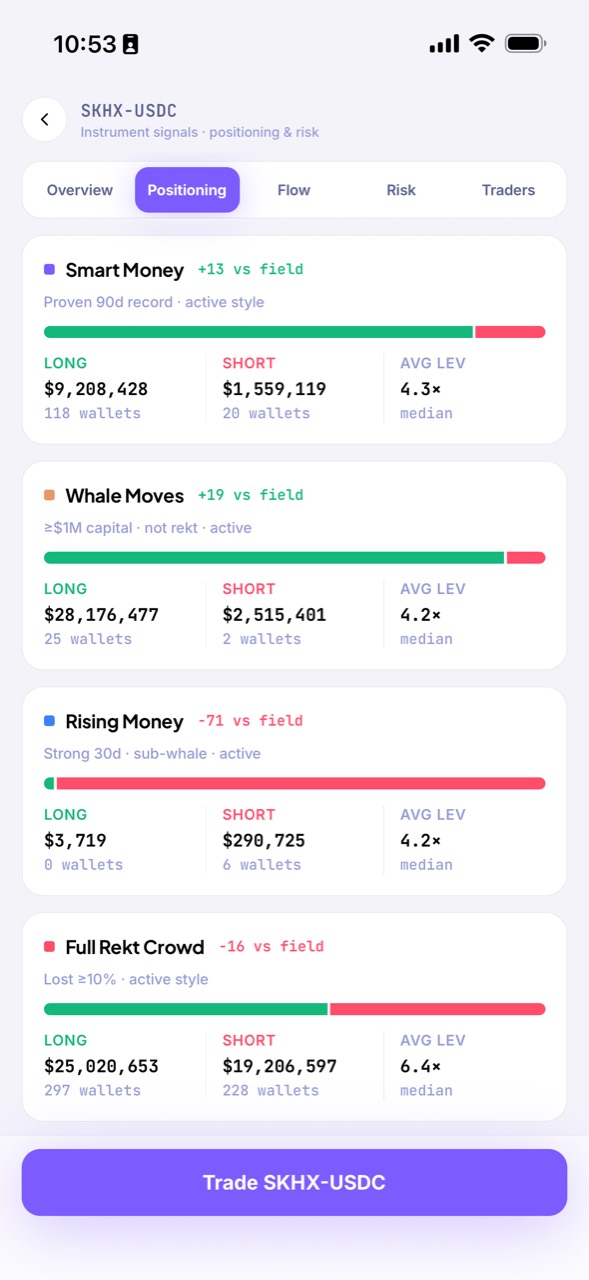Image resolution: width=589 pixels, height=1280 pixels.
Task: Tap the Smart Money long value $9,208,428
Action: click(96, 389)
